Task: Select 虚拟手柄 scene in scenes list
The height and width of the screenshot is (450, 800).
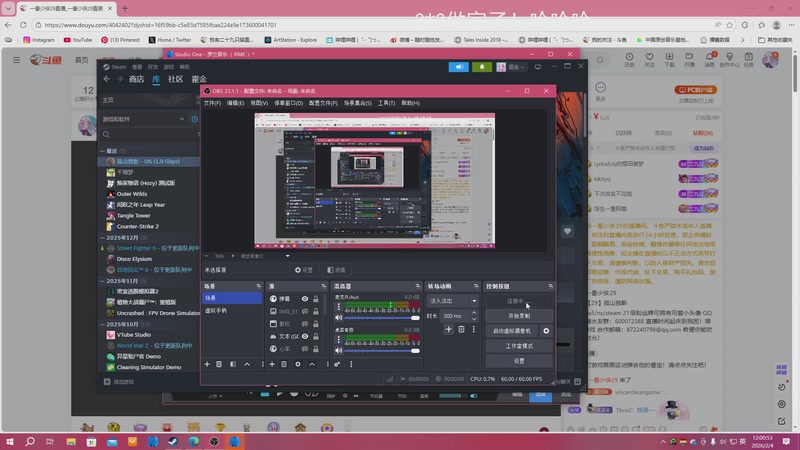Action: 232,310
